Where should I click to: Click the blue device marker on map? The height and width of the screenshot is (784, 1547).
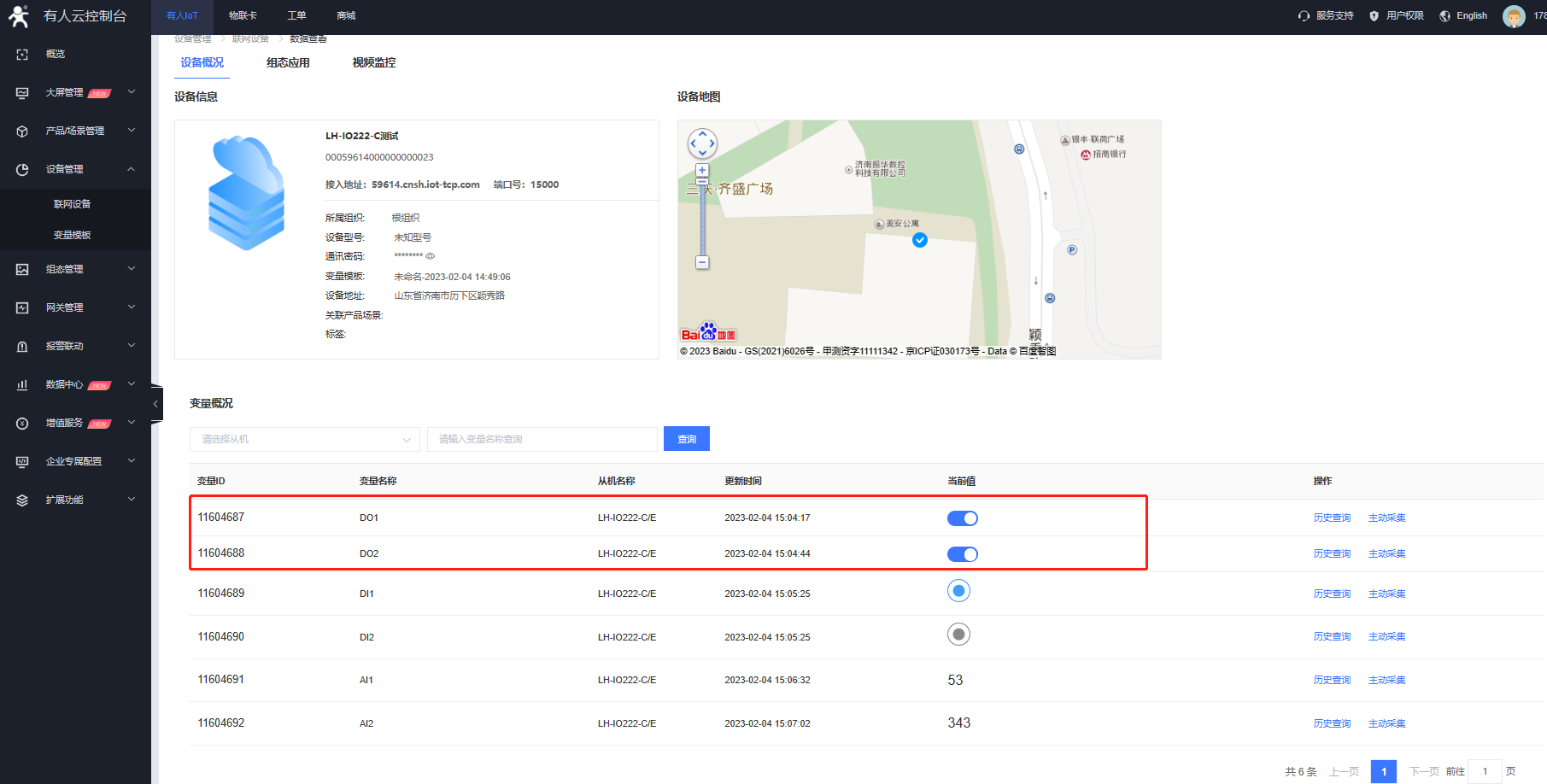(919, 240)
